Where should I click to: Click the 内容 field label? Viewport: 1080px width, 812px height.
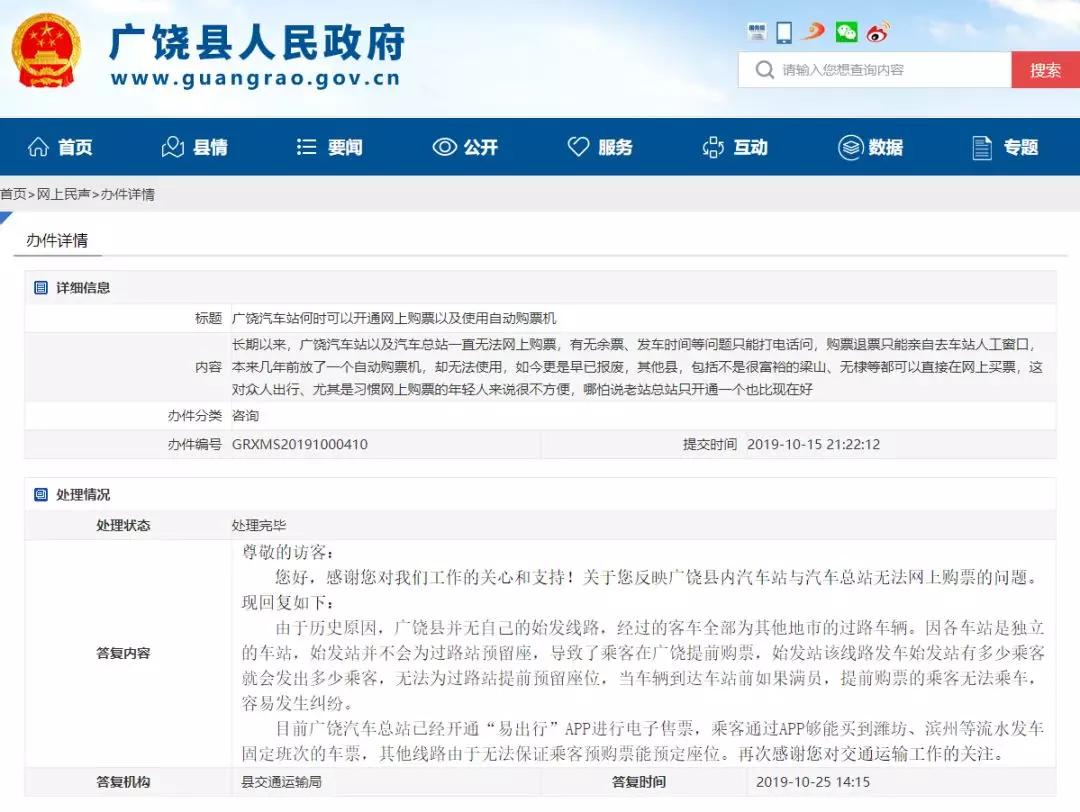pos(208,367)
